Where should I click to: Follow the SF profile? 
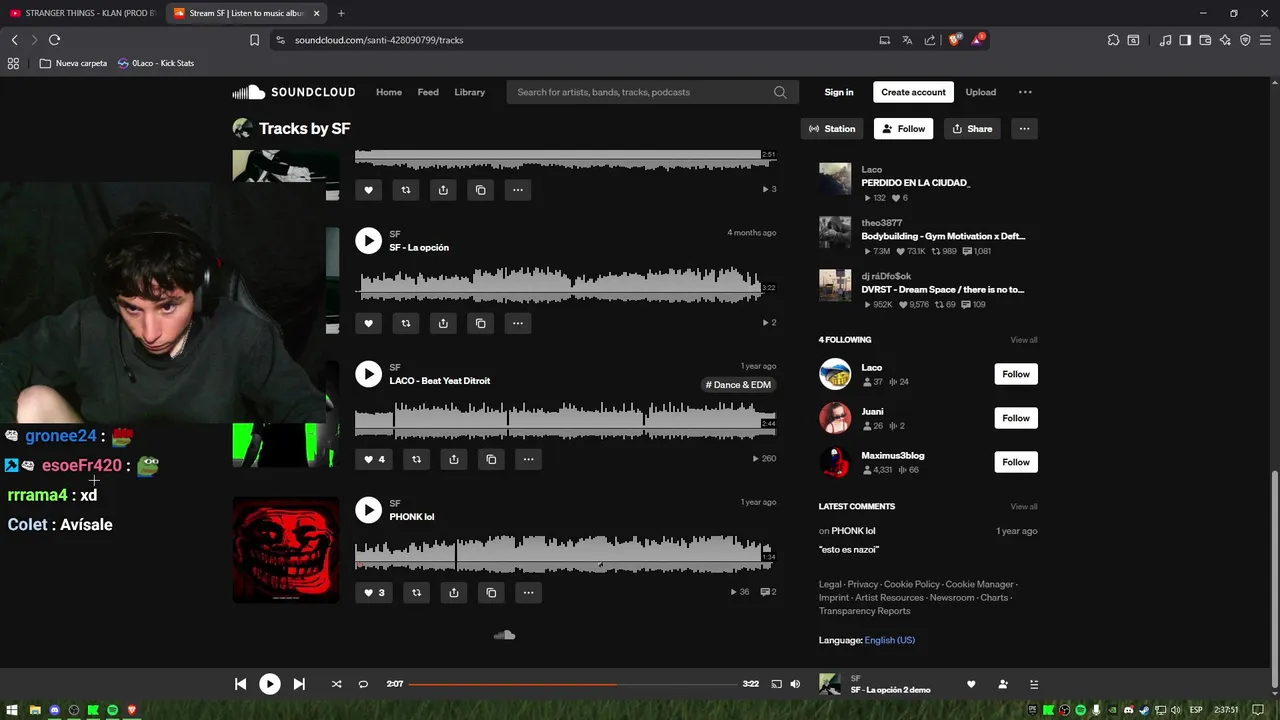click(x=903, y=129)
